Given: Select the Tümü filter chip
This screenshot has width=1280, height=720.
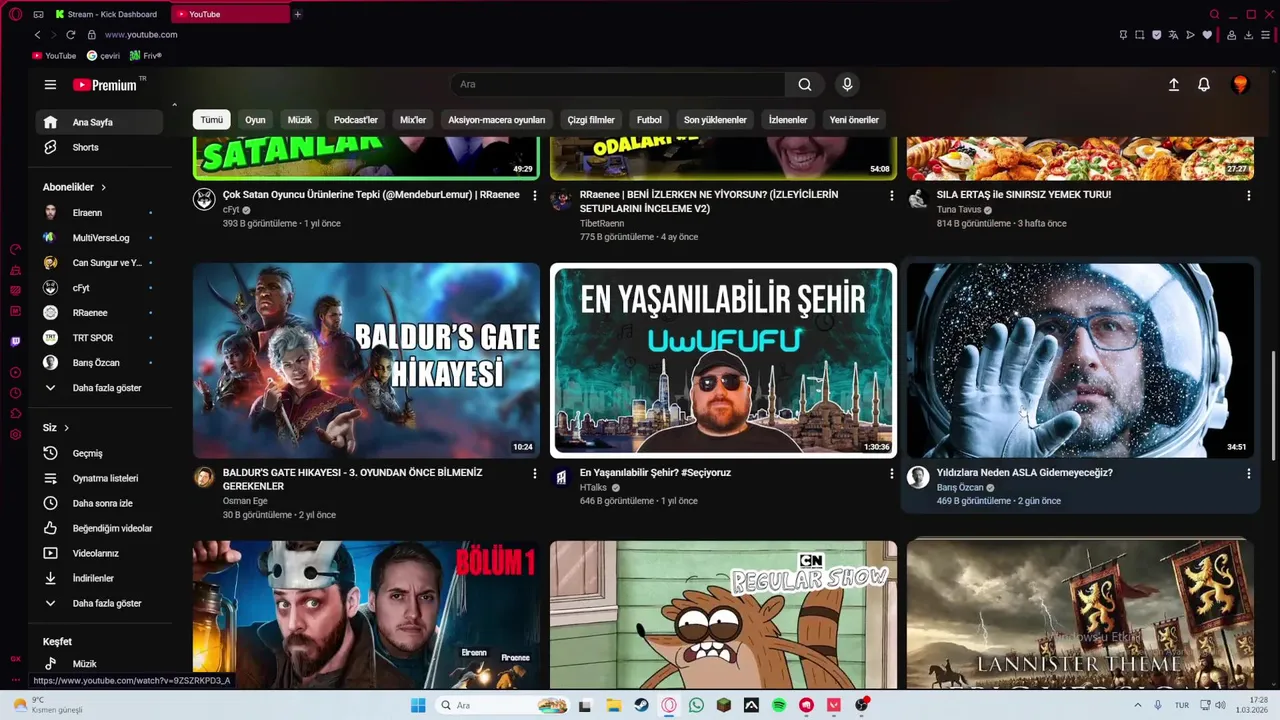Looking at the screenshot, I should 212,120.
